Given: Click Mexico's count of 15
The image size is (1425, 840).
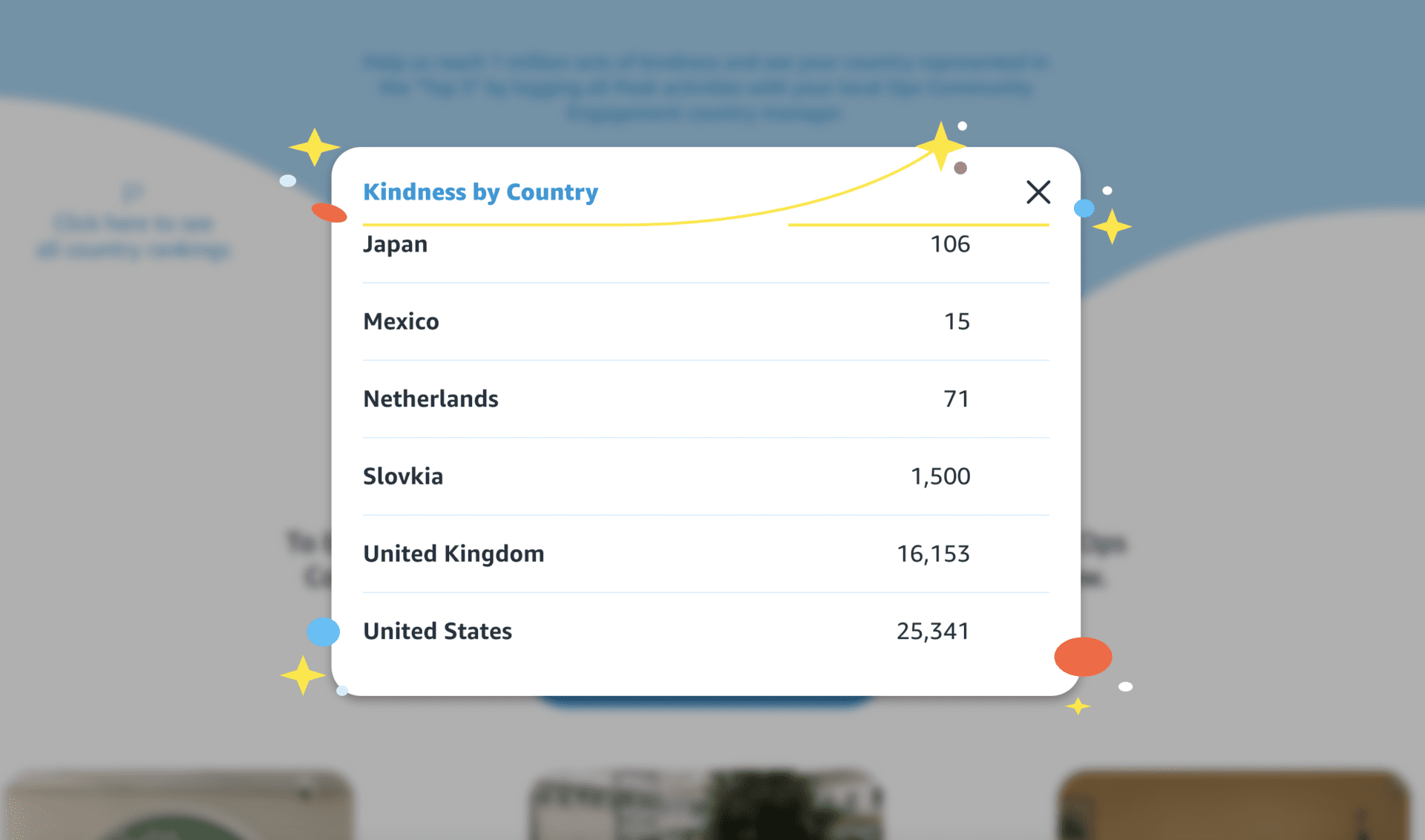Looking at the screenshot, I should pyautogui.click(x=957, y=321).
